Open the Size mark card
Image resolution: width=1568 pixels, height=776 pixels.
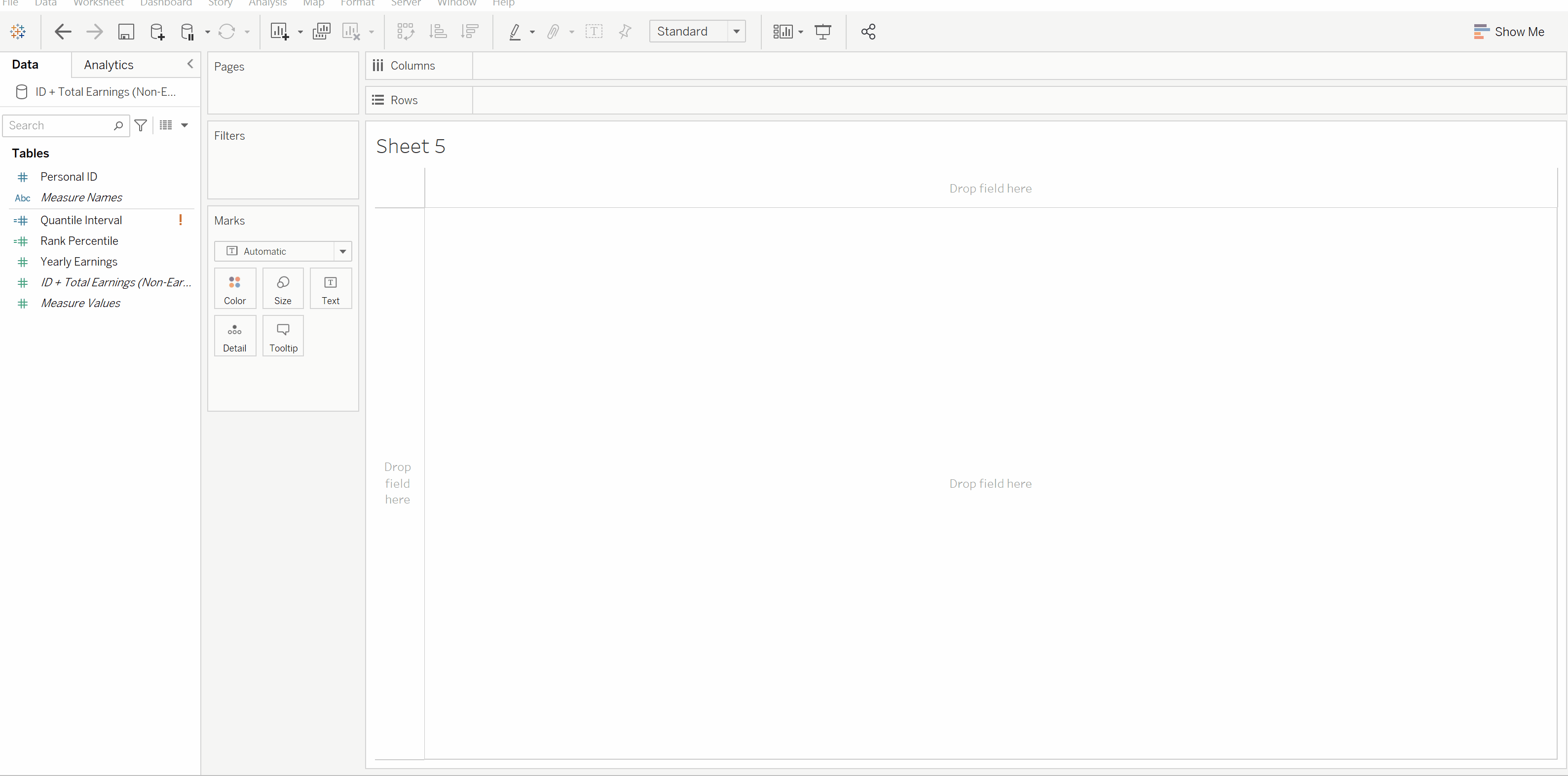(x=282, y=288)
